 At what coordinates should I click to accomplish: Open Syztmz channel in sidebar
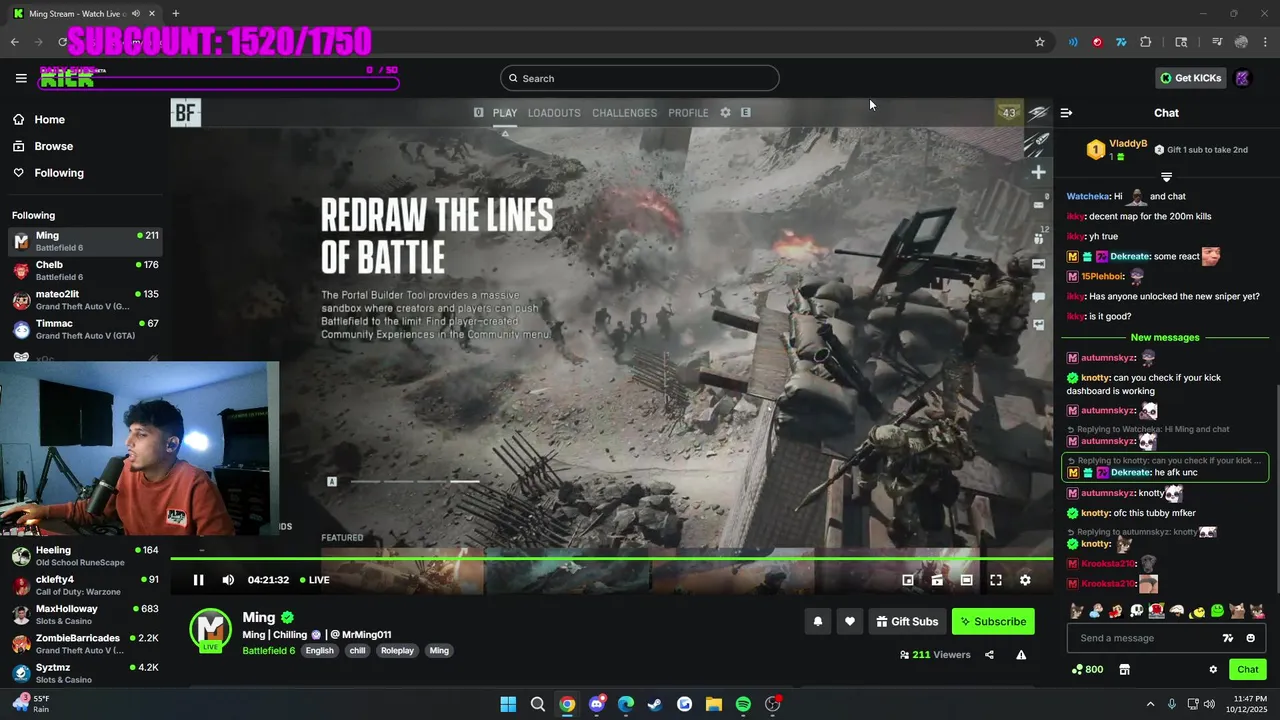(85, 673)
